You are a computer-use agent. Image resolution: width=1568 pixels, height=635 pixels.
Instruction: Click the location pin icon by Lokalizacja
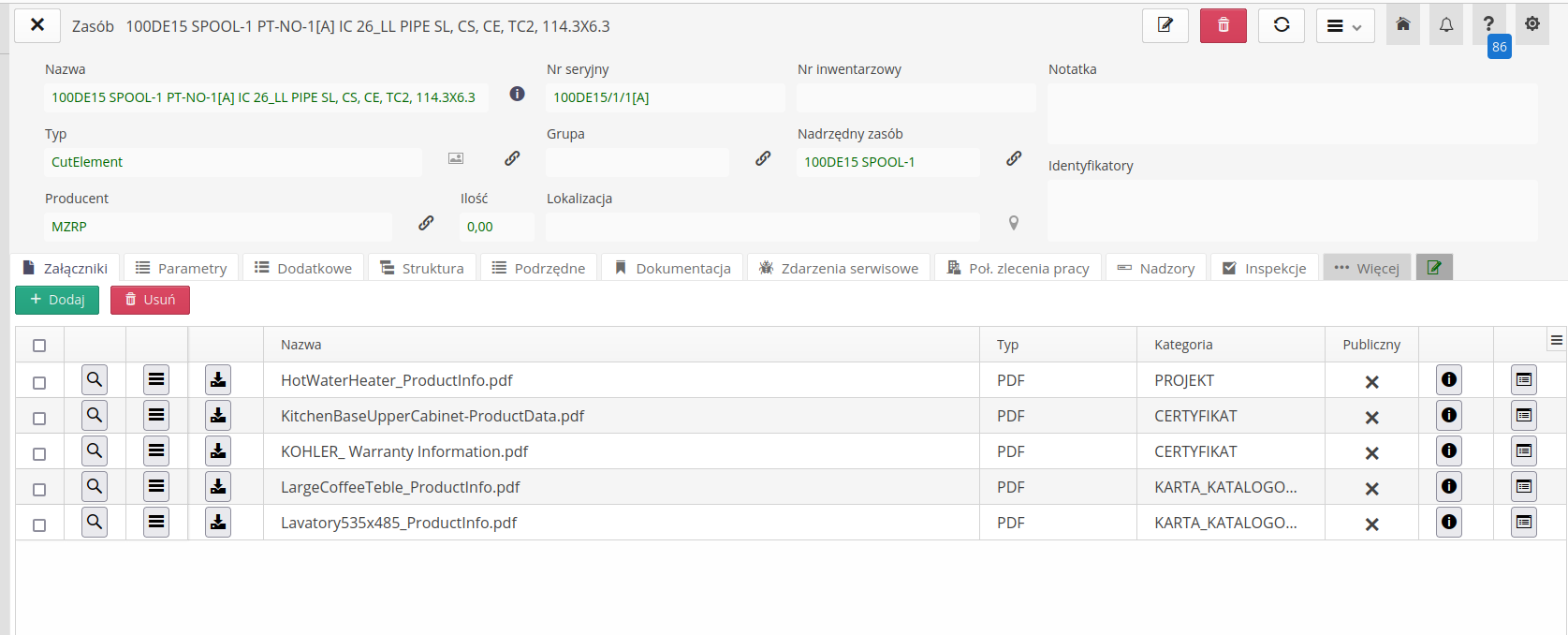click(1013, 223)
